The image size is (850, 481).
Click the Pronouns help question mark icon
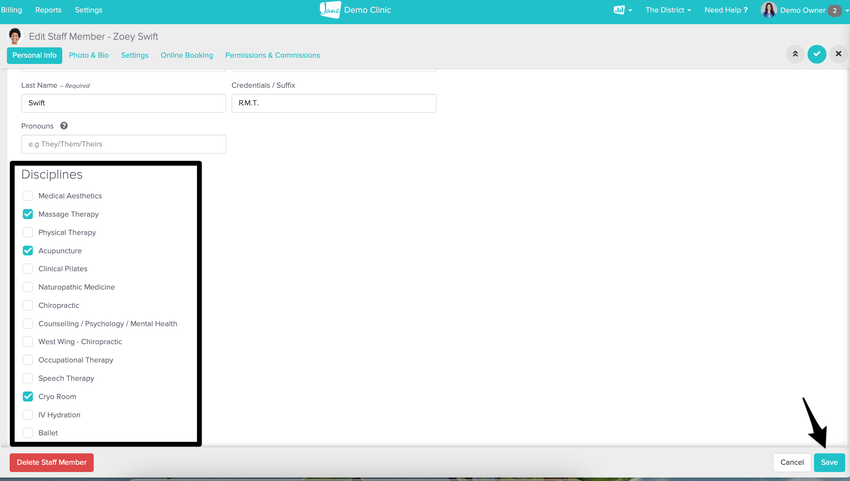point(64,126)
